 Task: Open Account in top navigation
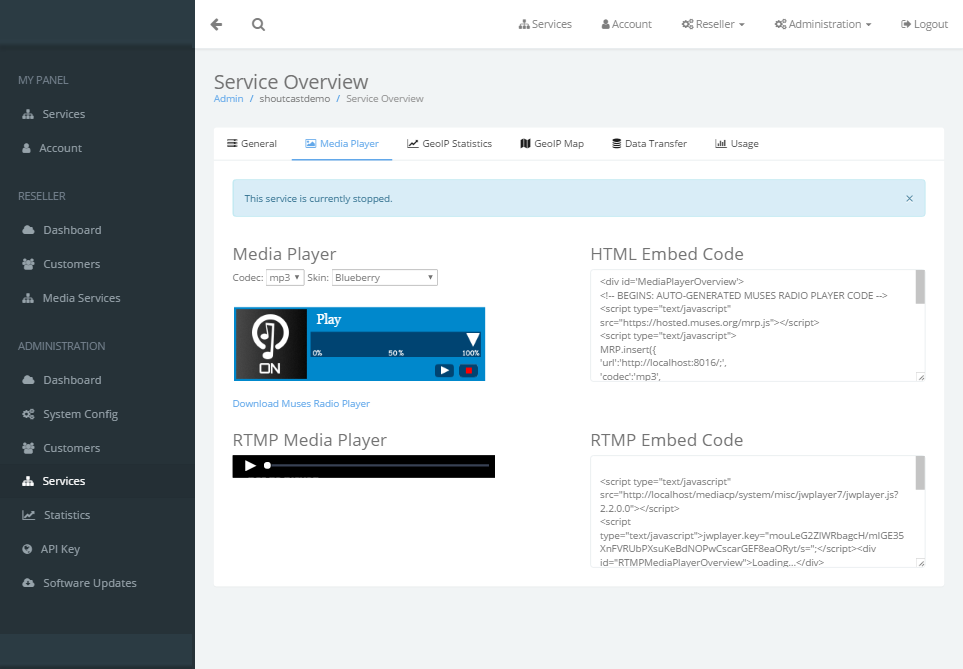[626, 24]
